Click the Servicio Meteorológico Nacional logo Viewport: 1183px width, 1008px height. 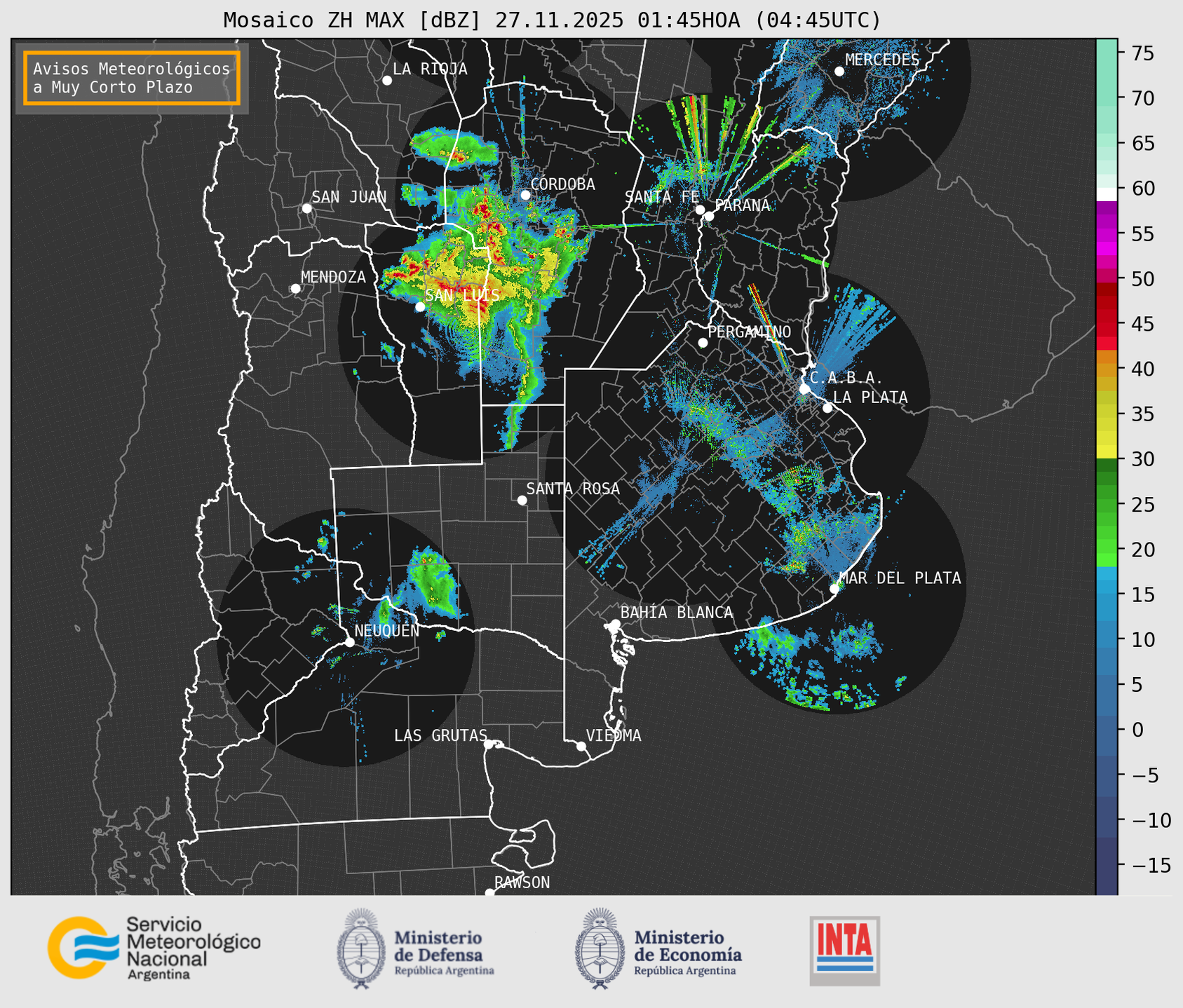point(154,948)
